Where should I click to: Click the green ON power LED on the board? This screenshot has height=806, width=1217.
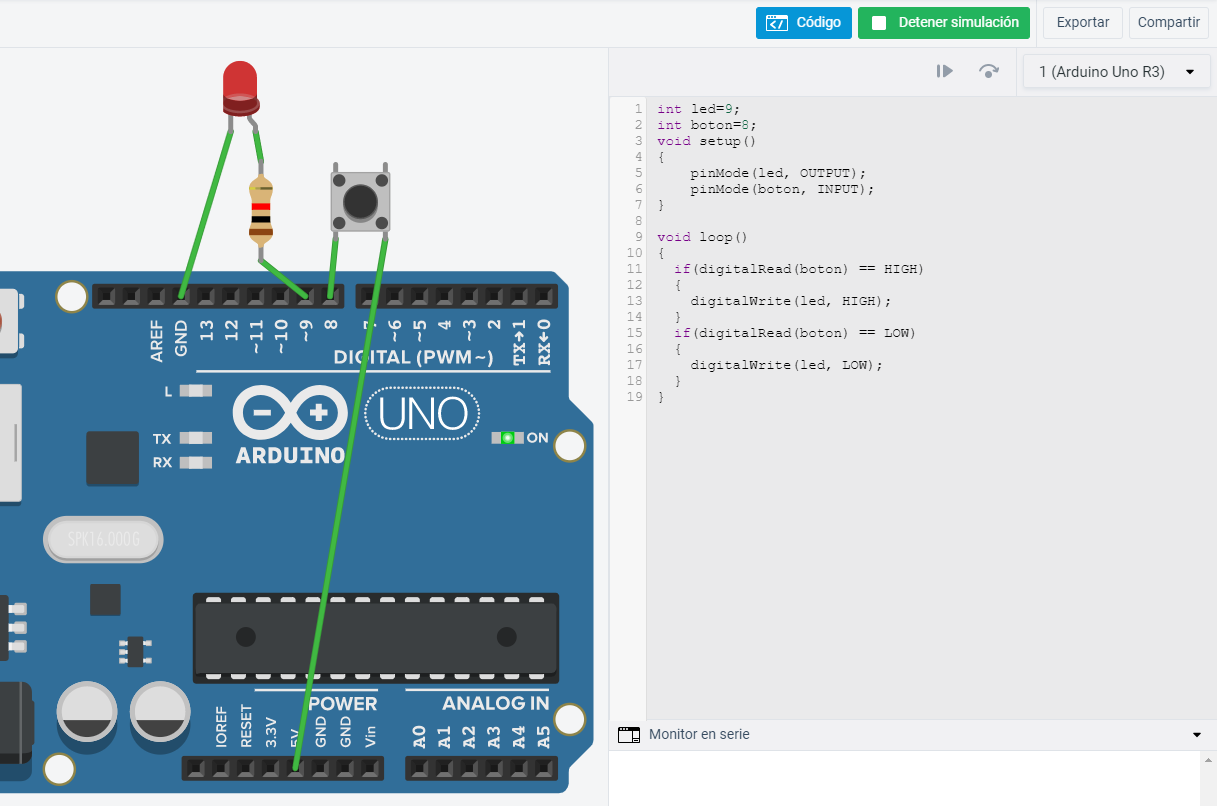tap(507, 438)
